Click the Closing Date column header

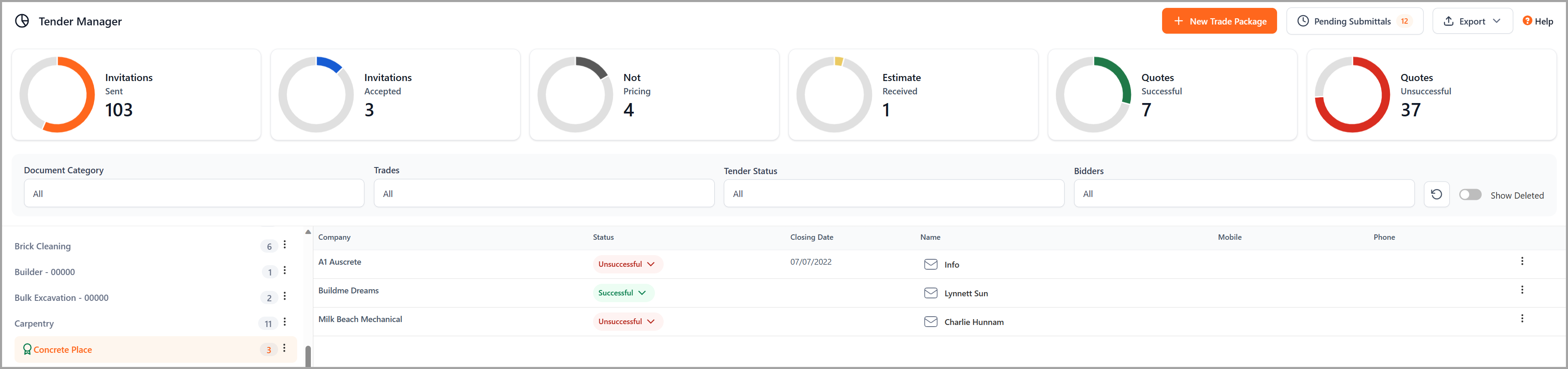pos(811,237)
